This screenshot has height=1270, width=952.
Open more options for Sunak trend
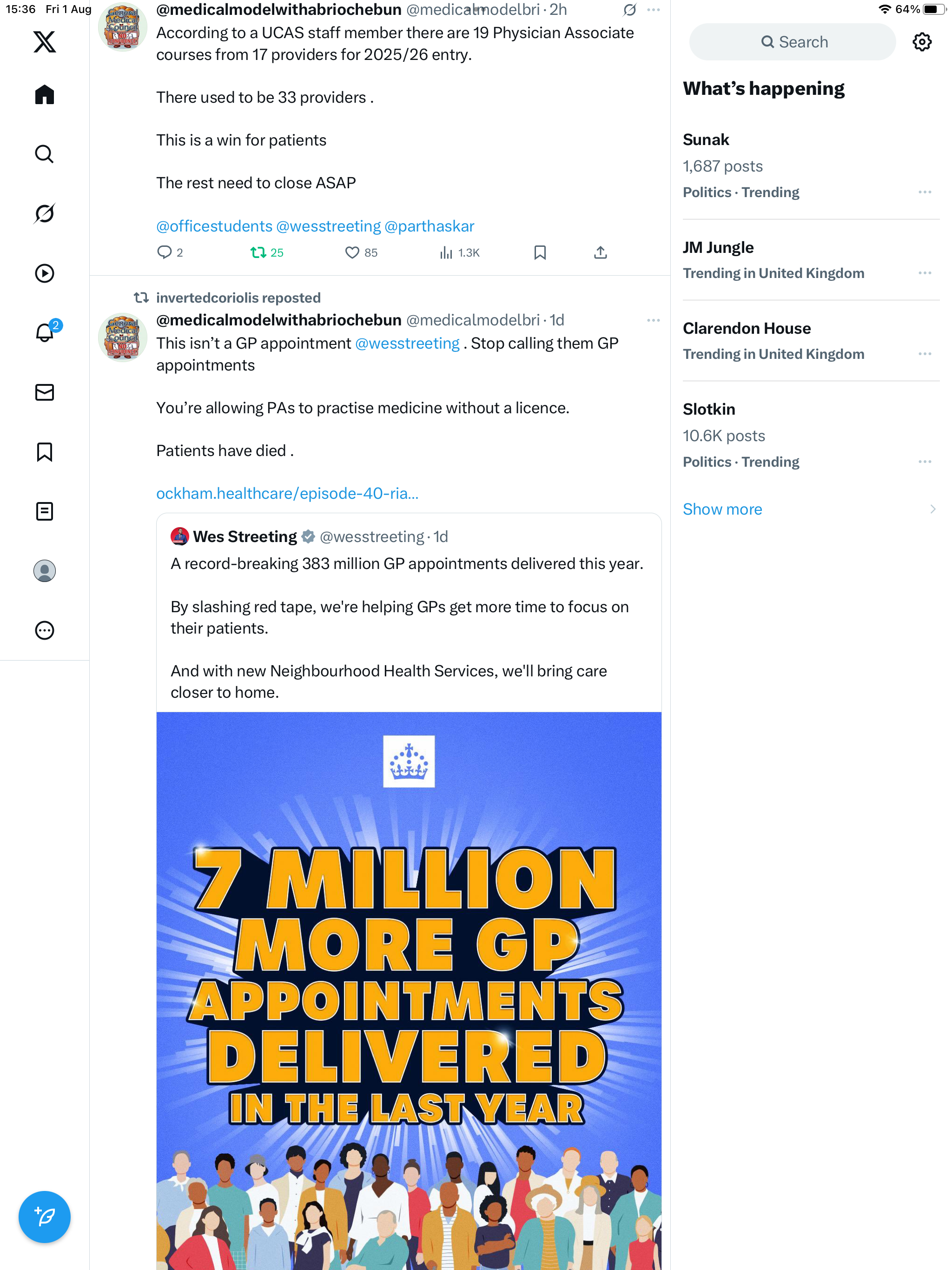(925, 192)
